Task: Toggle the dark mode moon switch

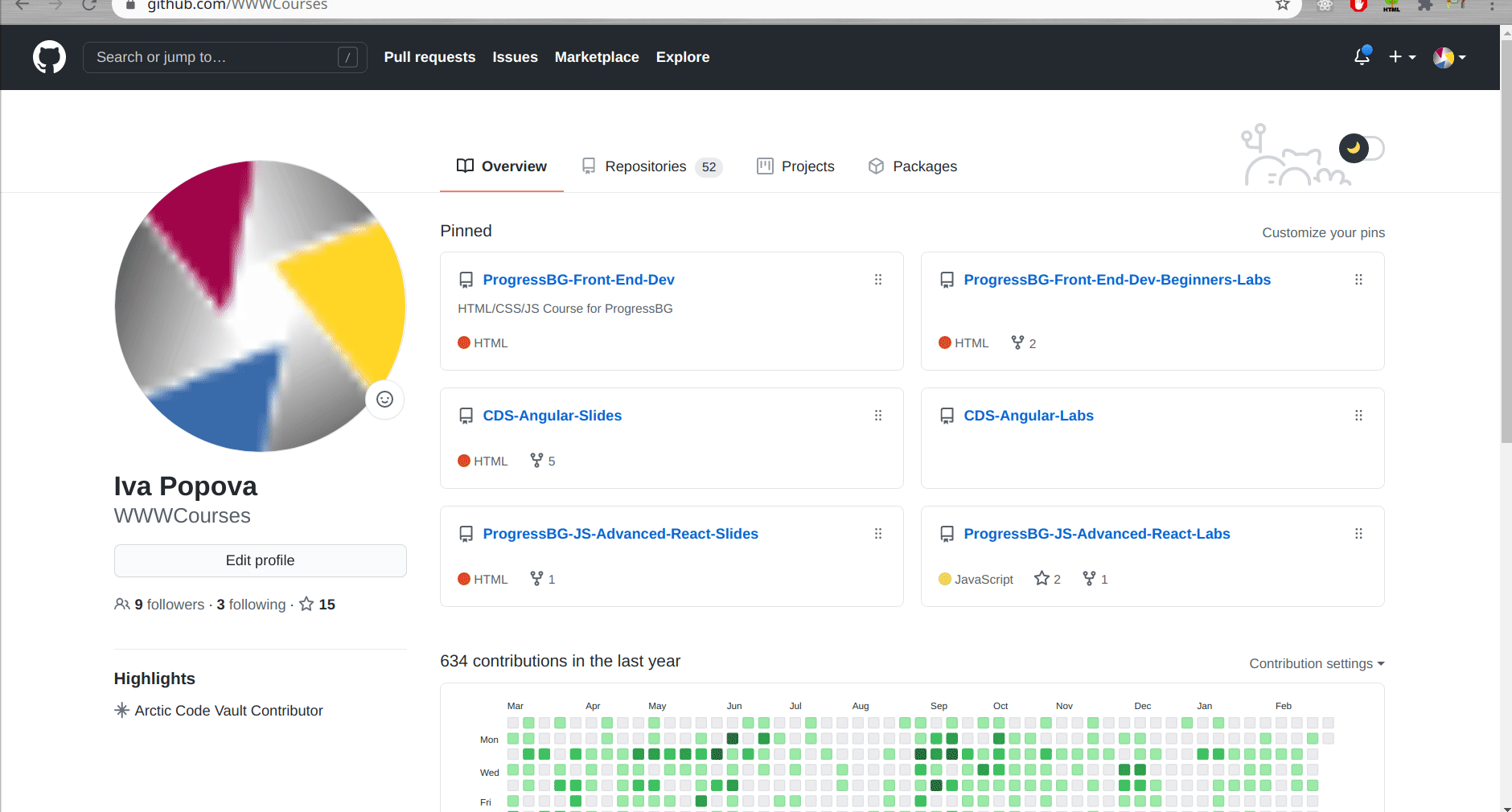Action: click(x=1362, y=148)
